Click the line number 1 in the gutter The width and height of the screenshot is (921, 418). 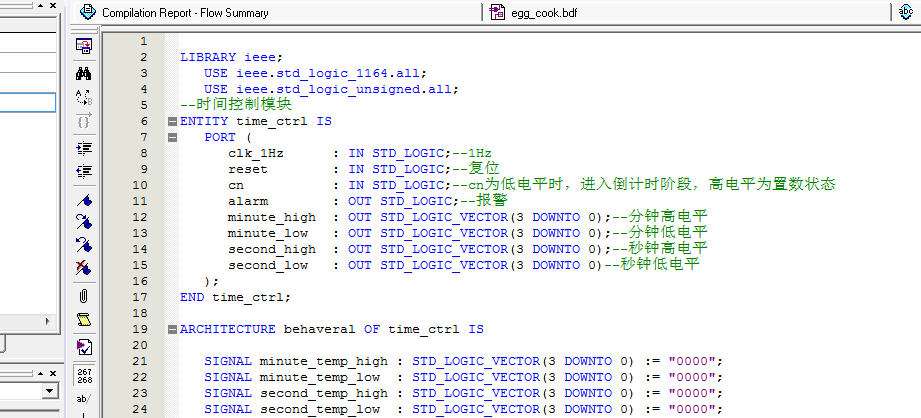click(x=144, y=41)
